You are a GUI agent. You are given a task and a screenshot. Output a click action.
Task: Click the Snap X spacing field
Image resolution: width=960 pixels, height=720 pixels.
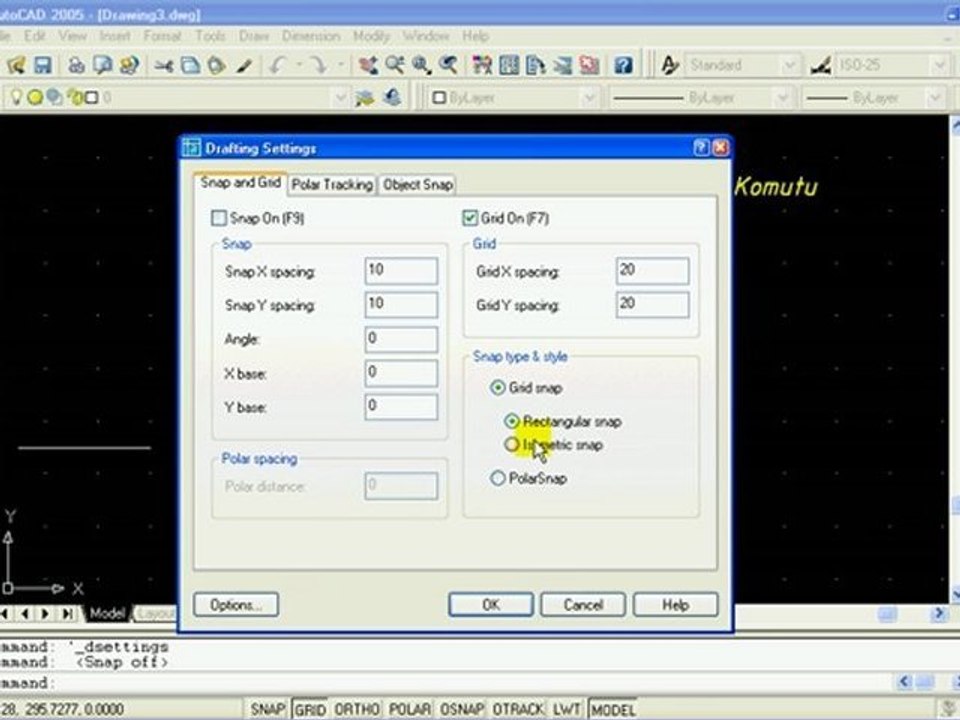tap(401, 271)
